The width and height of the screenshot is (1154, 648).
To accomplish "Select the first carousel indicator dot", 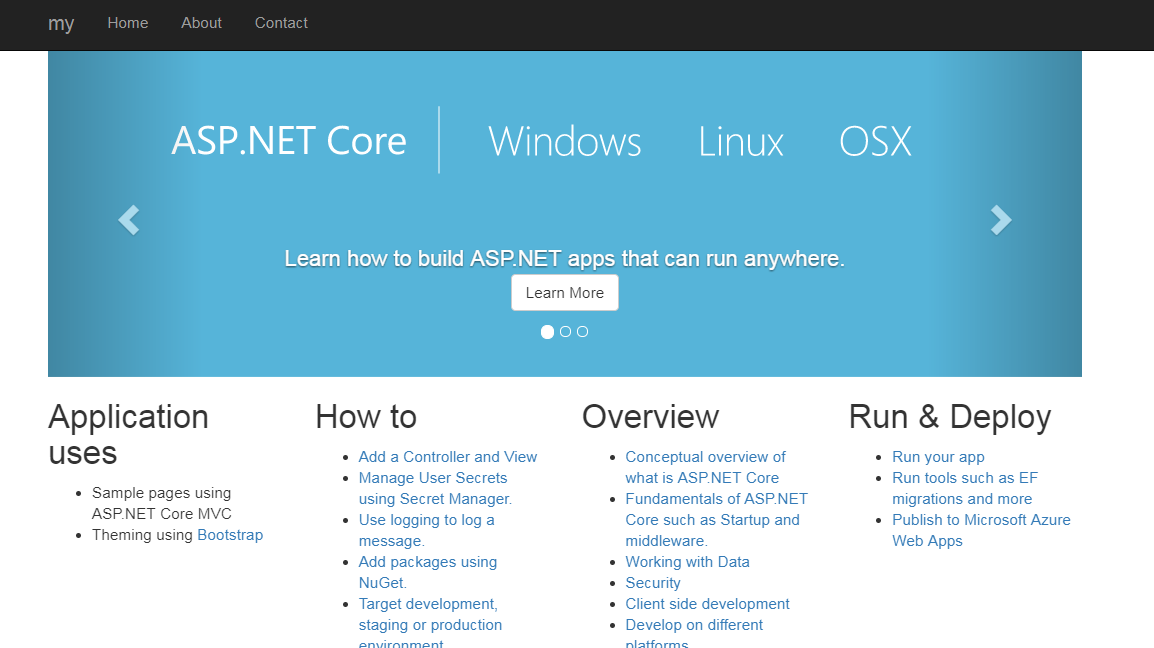I will 548,332.
